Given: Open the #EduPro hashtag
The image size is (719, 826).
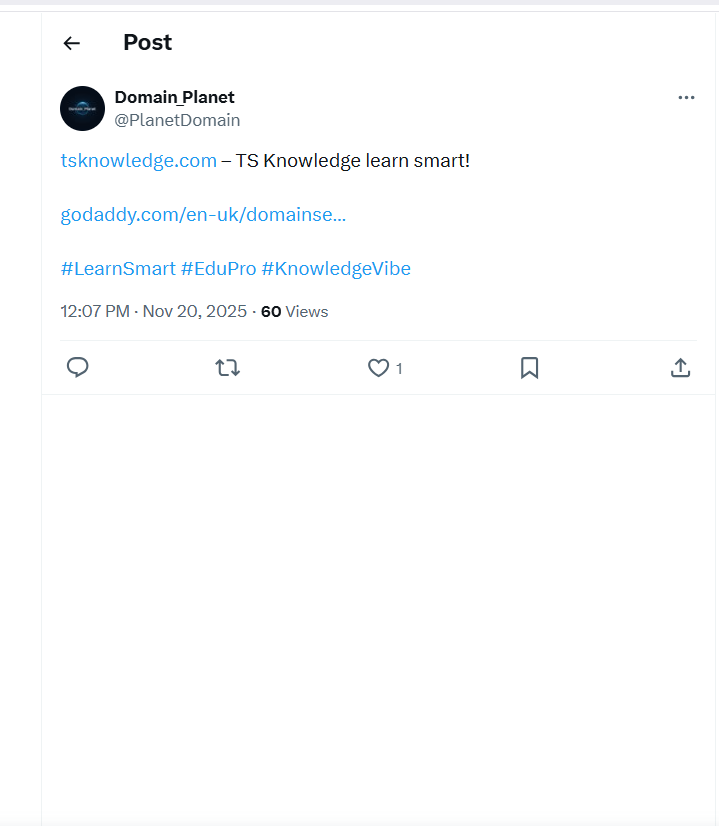Looking at the screenshot, I should click(x=218, y=268).
